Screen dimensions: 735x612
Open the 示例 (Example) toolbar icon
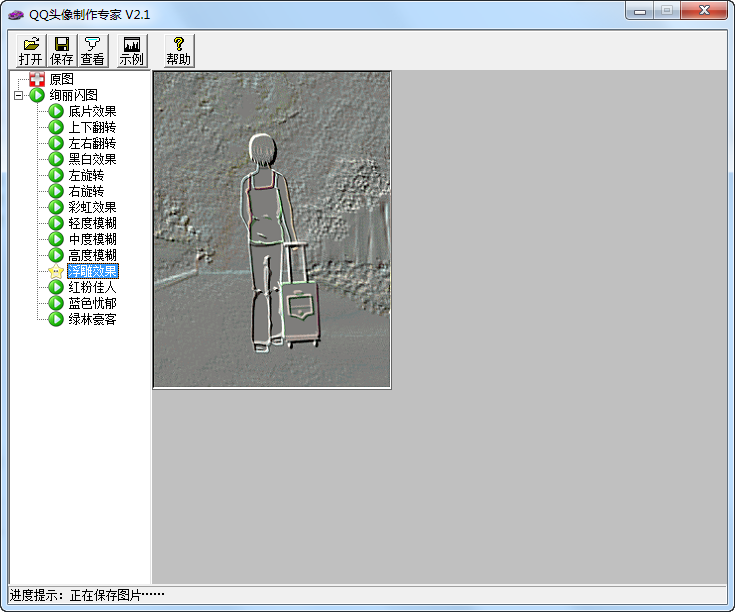tap(131, 44)
